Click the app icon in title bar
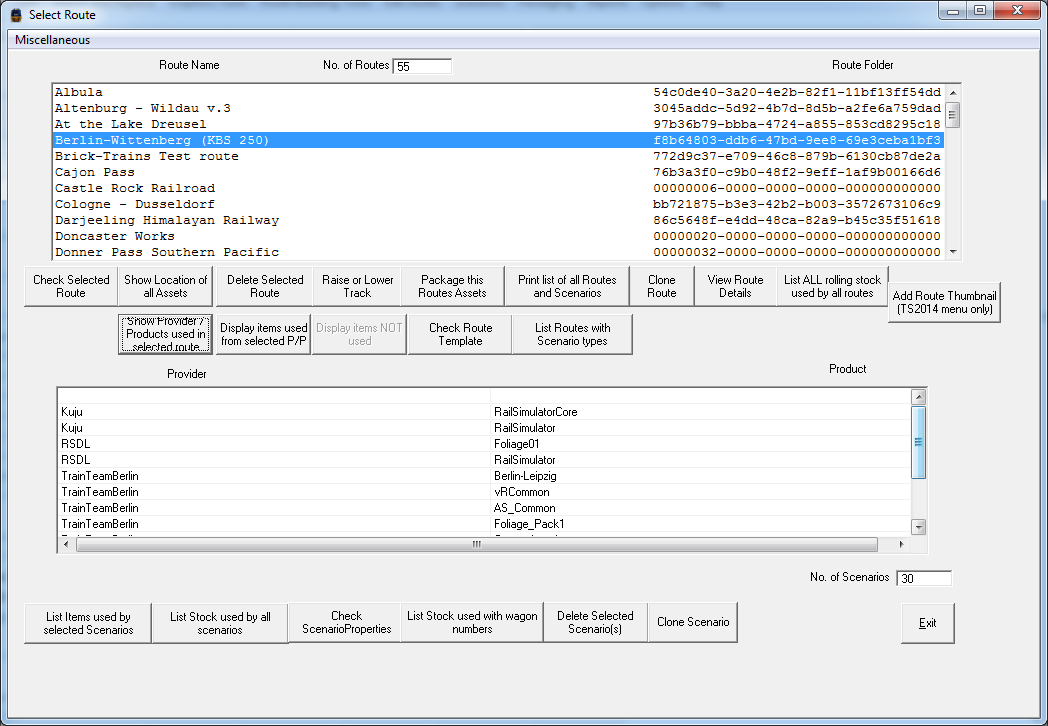The width and height of the screenshot is (1048, 726). 15,15
